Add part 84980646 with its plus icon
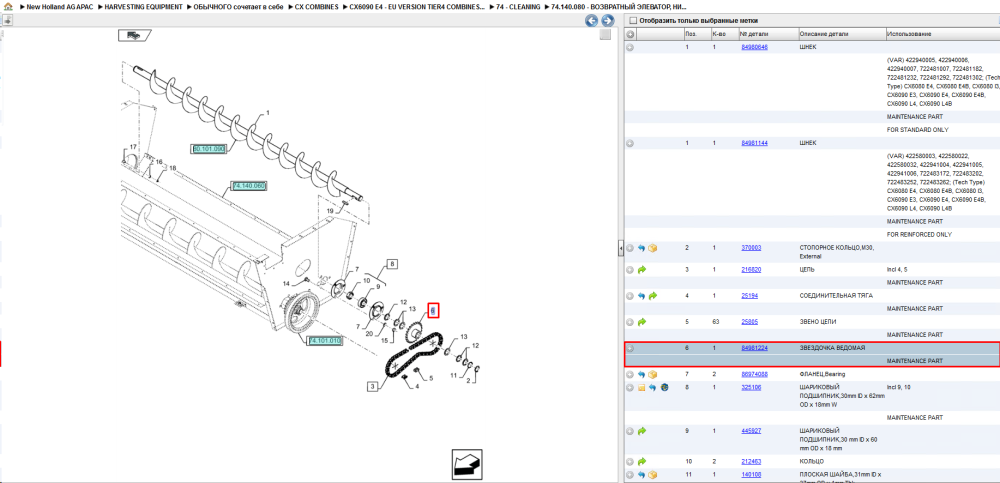This screenshot has height=483, width=1000. pyautogui.click(x=630, y=47)
